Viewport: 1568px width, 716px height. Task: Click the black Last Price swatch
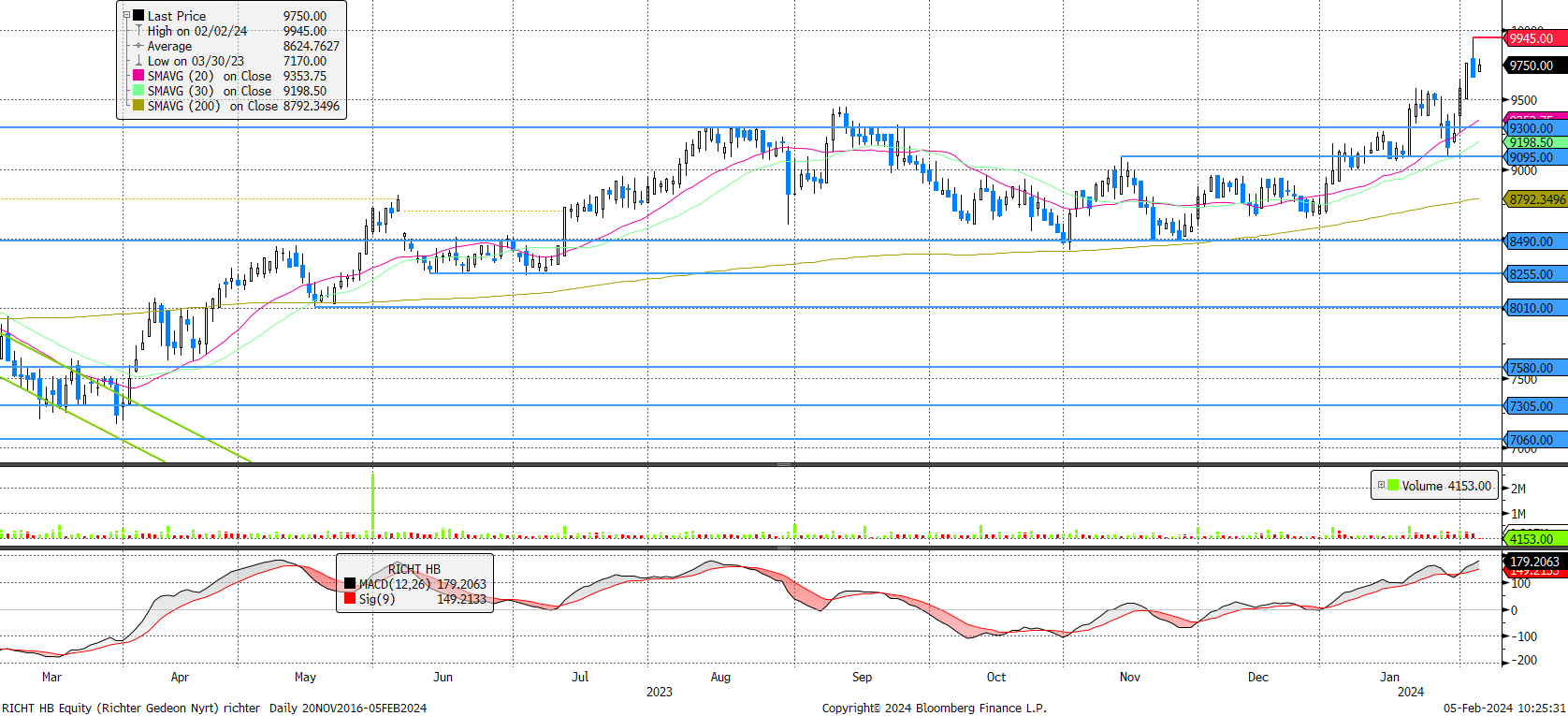(138, 16)
